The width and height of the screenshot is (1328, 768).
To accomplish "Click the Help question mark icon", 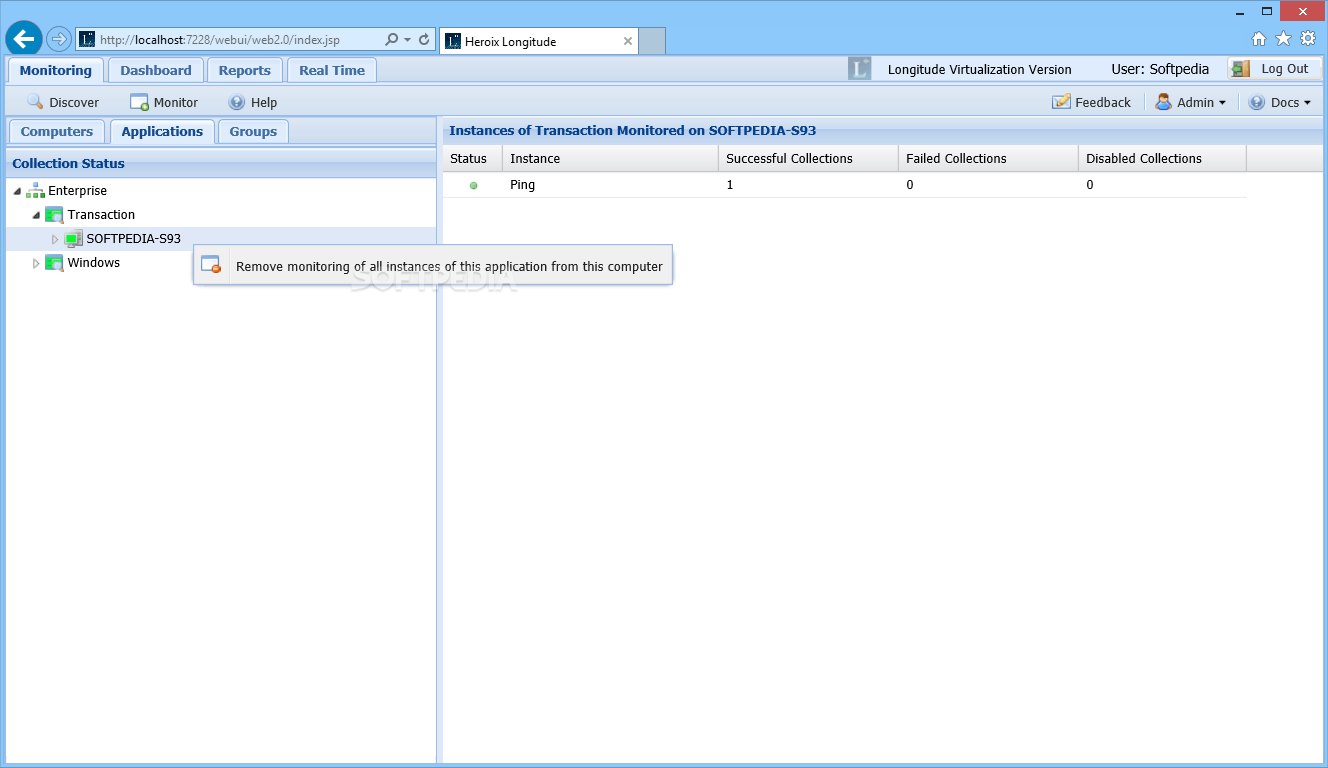I will coord(237,102).
